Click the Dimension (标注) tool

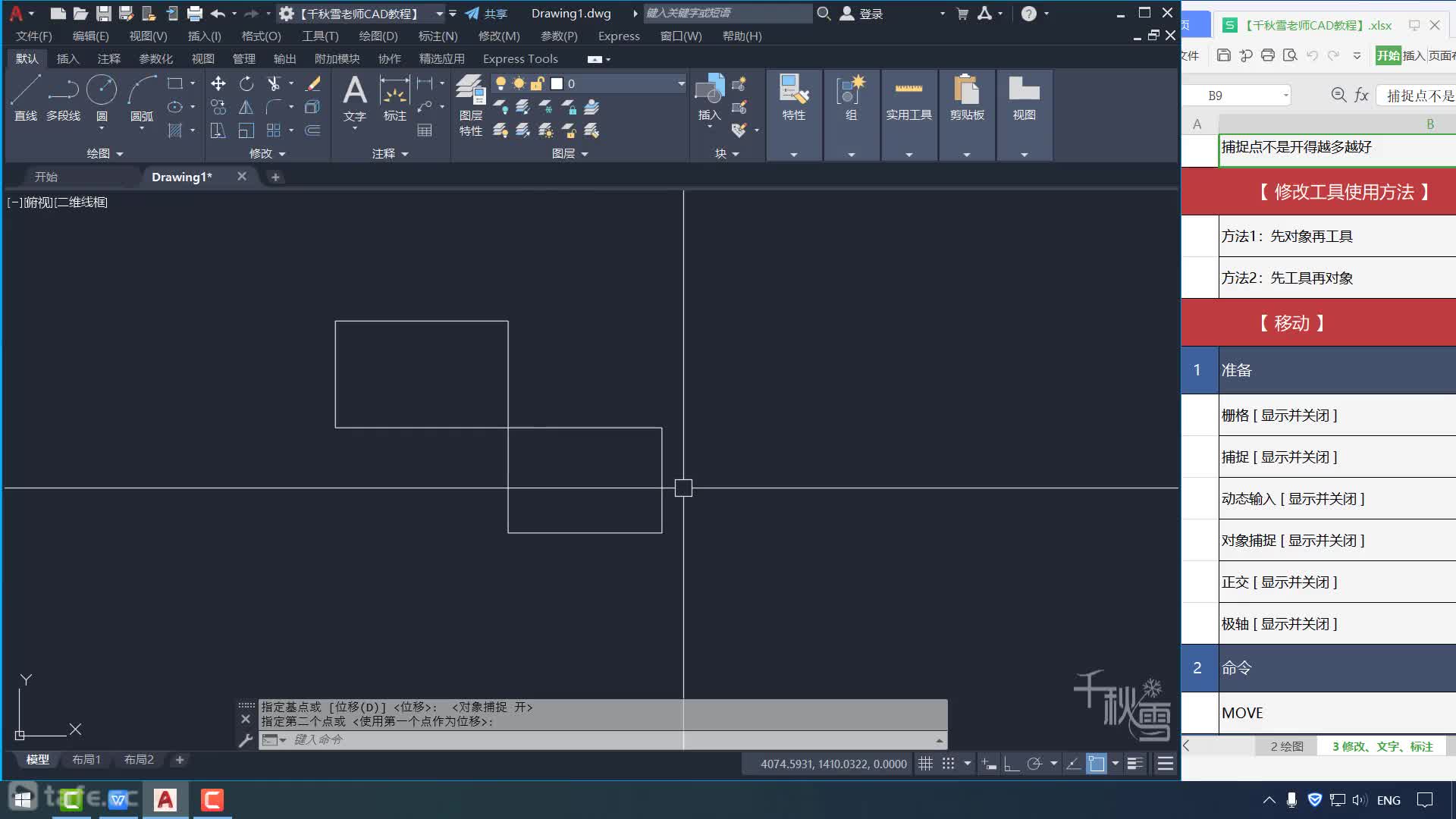(x=395, y=97)
